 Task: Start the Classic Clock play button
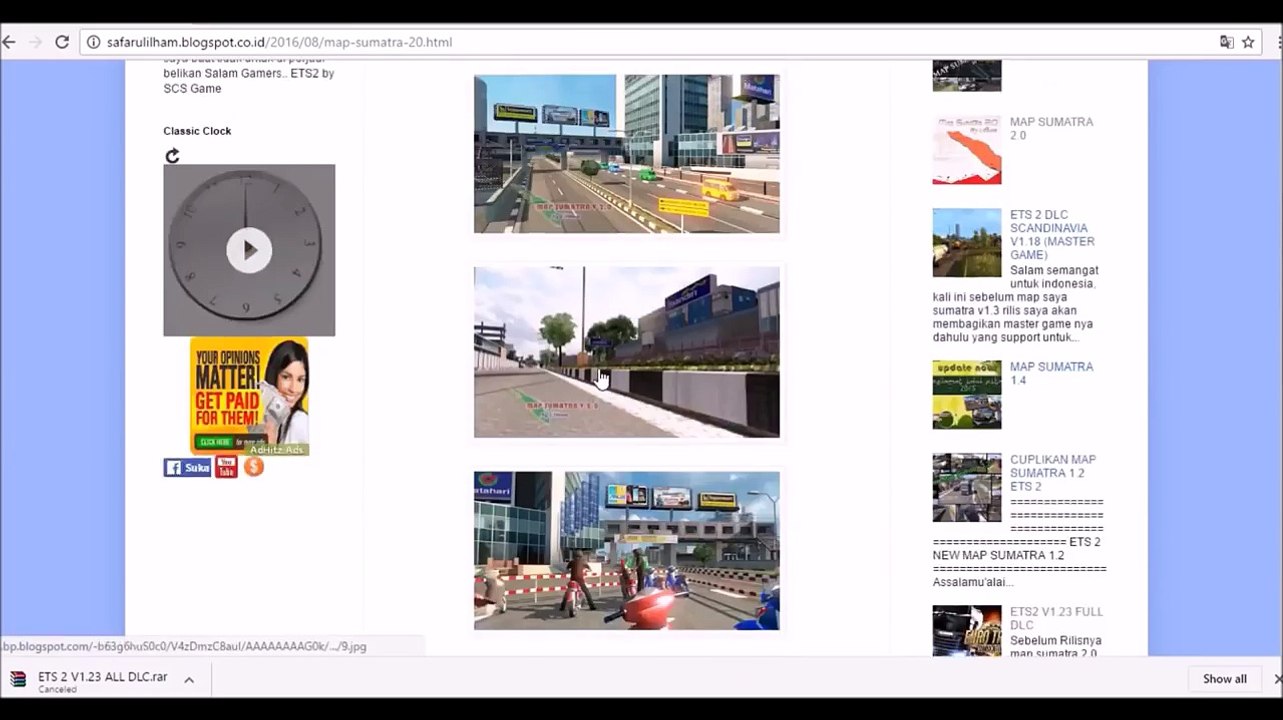[249, 250]
